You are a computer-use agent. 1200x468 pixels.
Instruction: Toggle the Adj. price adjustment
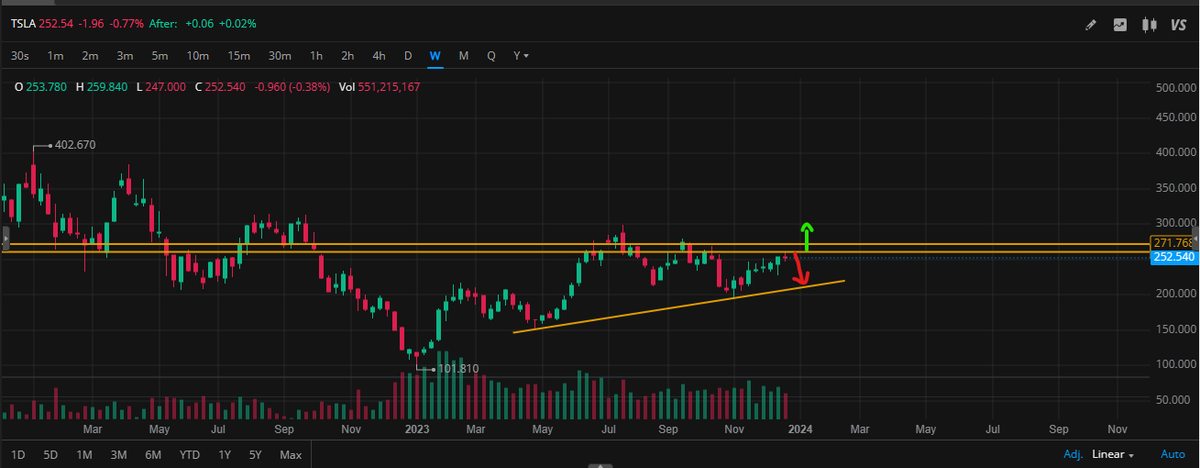coord(1073,455)
